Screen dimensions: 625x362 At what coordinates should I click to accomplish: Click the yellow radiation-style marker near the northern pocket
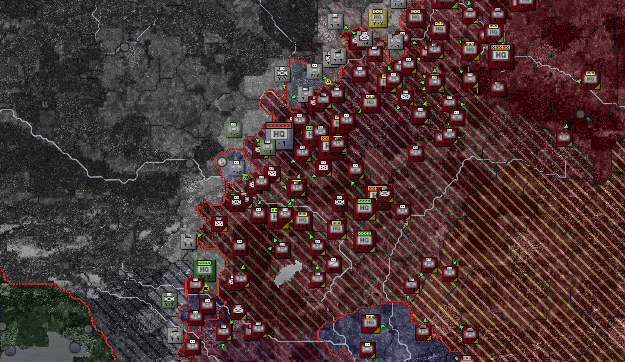click(x=328, y=82)
